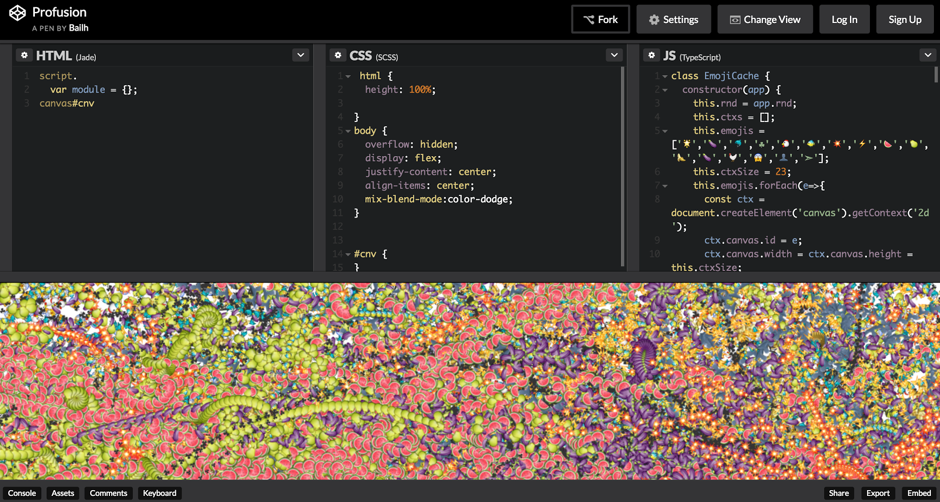Open the Comments tab
The image size is (940, 502).
pyautogui.click(x=108, y=493)
